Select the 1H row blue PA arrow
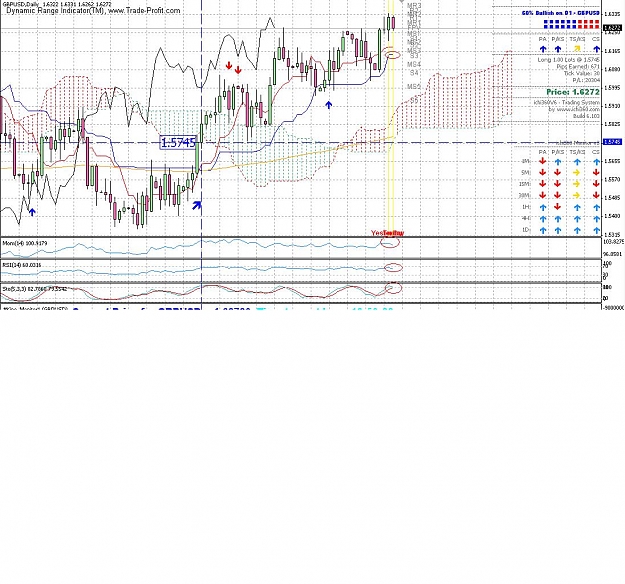This screenshot has width=625, height=584. click(542, 207)
